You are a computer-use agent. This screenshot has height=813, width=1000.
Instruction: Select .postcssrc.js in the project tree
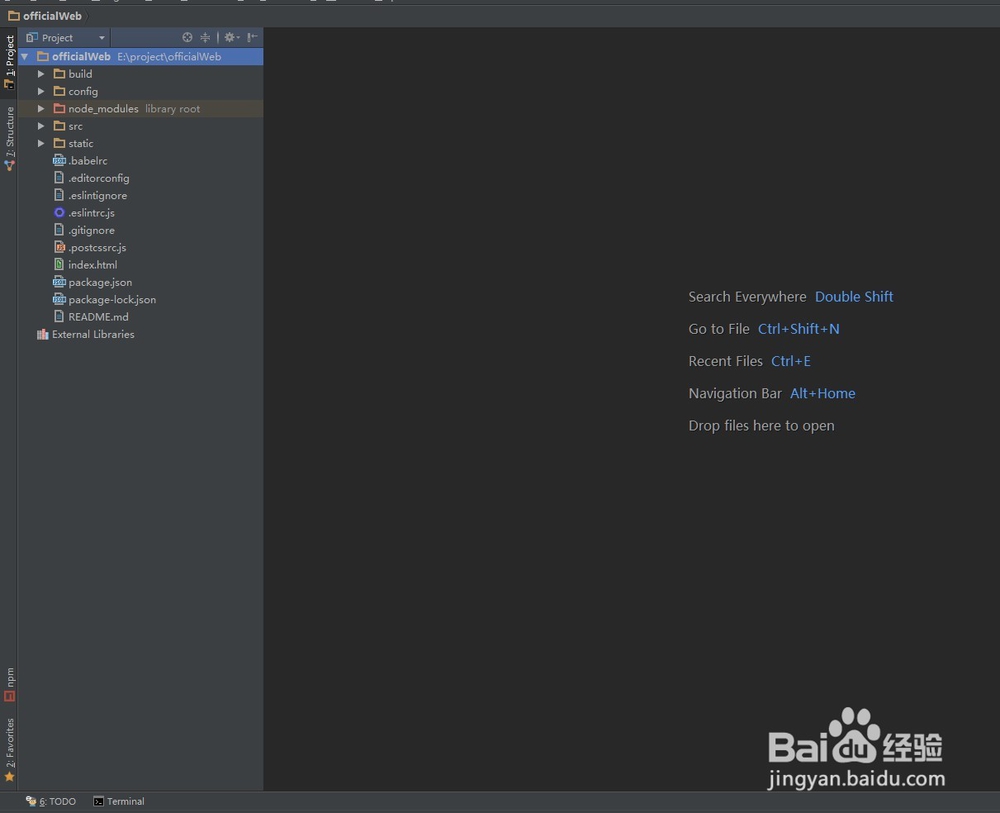coord(98,247)
